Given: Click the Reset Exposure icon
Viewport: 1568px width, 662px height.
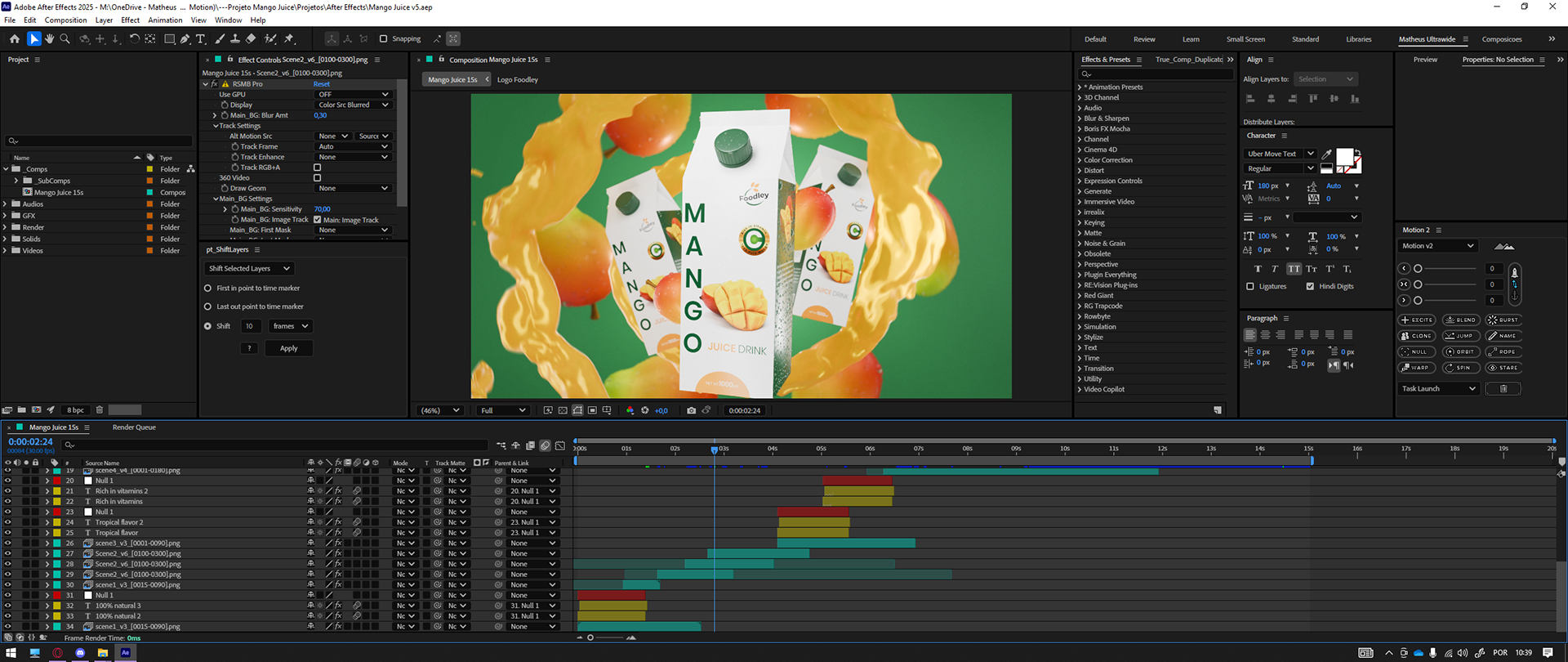Looking at the screenshot, I should 644,410.
